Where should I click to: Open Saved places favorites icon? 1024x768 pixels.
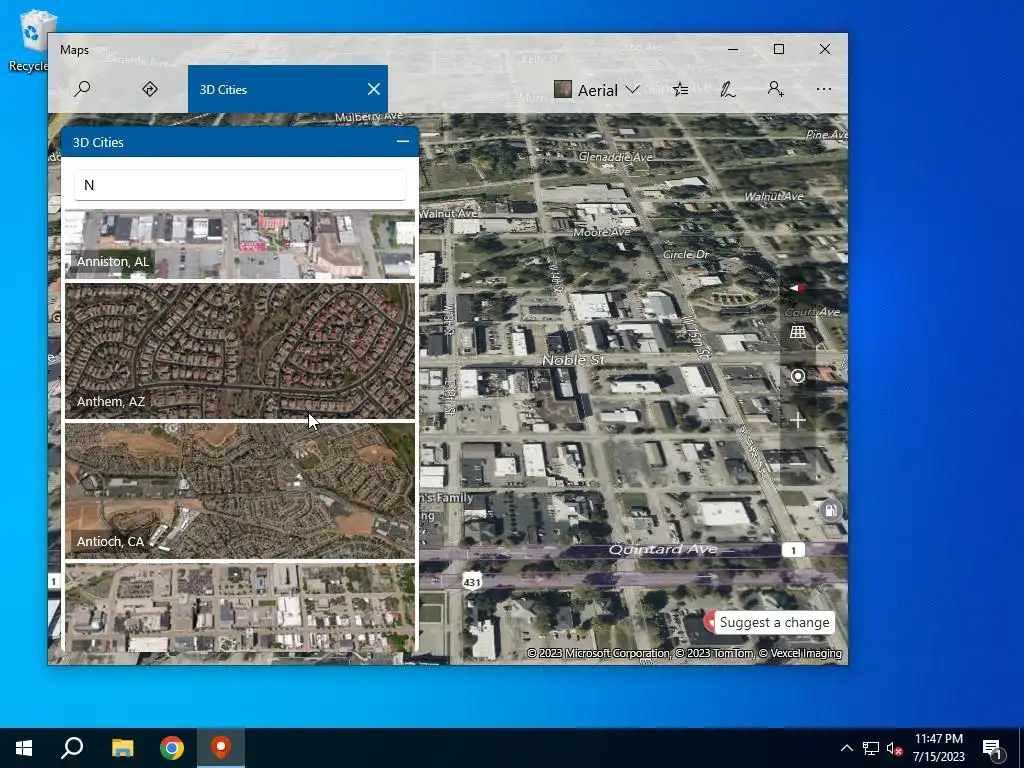(x=680, y=89)
